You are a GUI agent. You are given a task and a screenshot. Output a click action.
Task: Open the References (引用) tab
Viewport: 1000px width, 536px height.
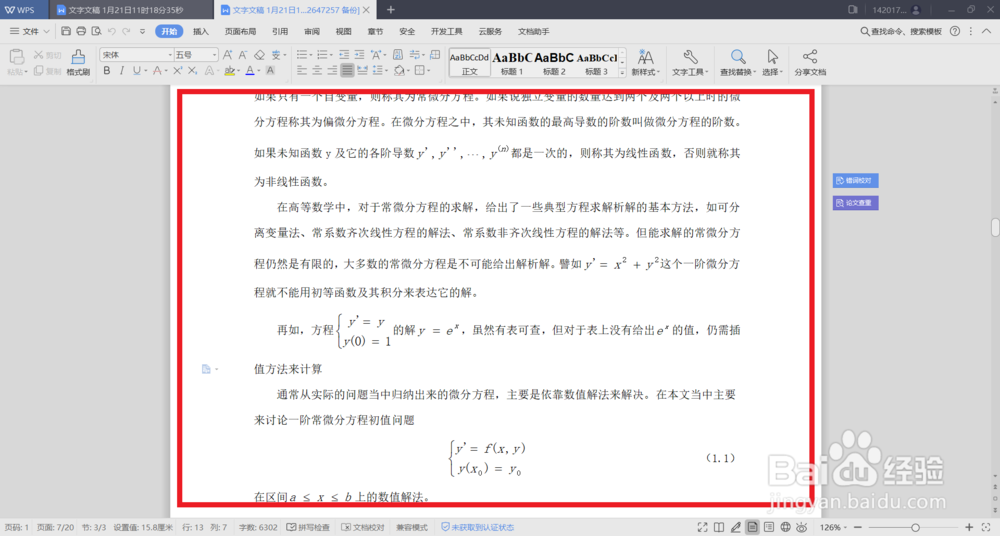[x=280, y=31]
